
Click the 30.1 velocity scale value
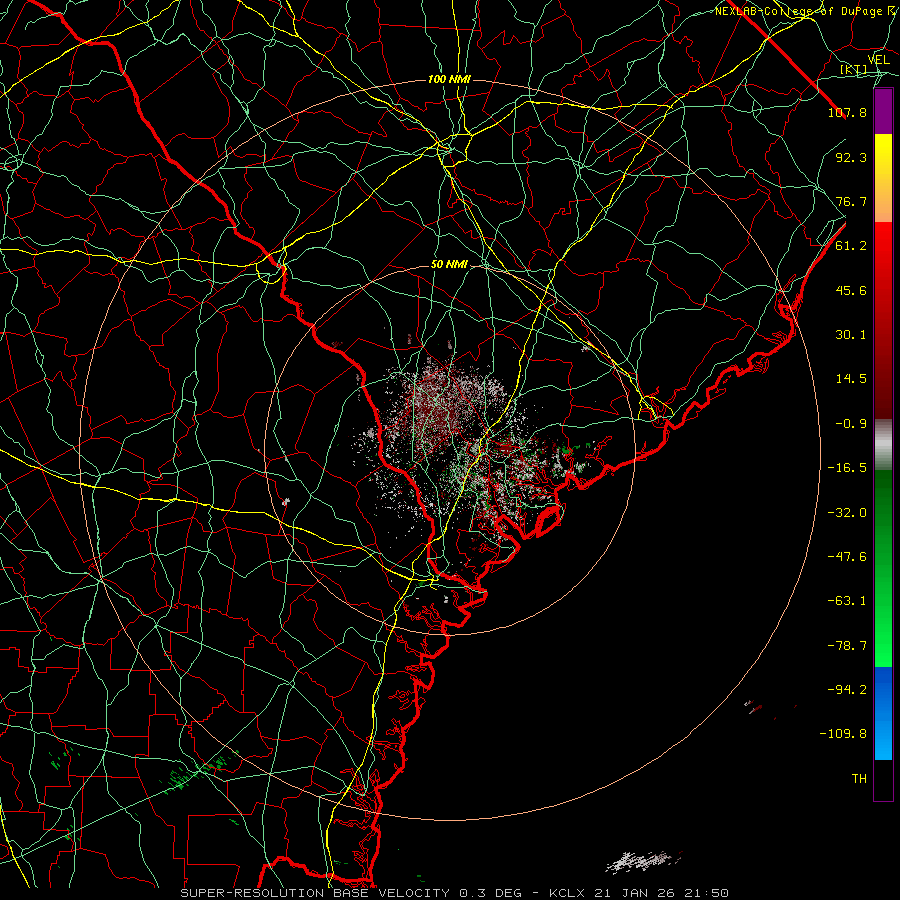click(x=851, y=335)
